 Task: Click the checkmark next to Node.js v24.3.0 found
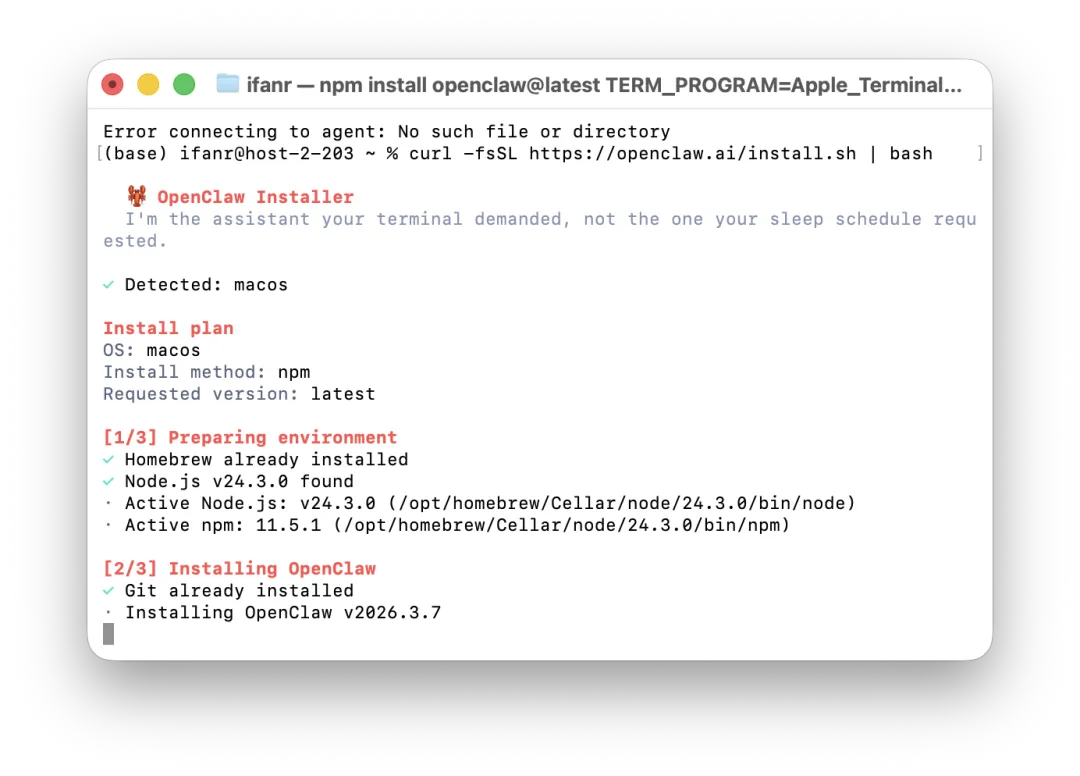tap(108, 481)
